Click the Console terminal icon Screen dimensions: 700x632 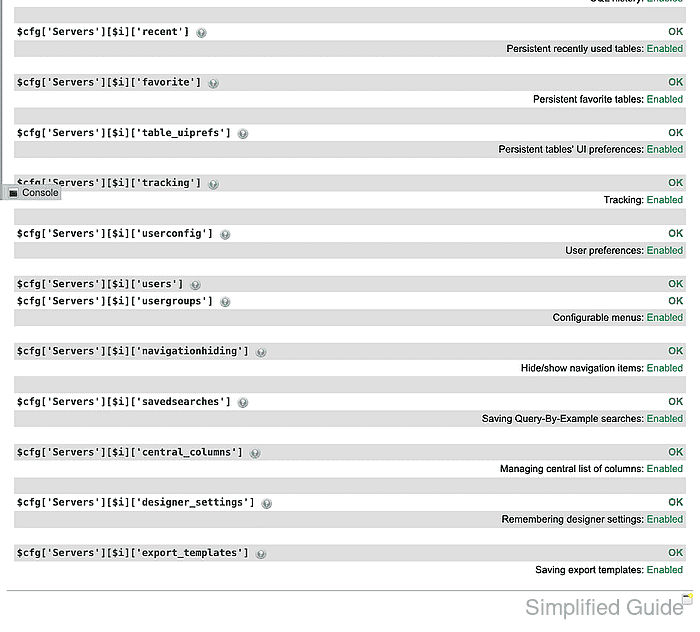pos(13,193)
